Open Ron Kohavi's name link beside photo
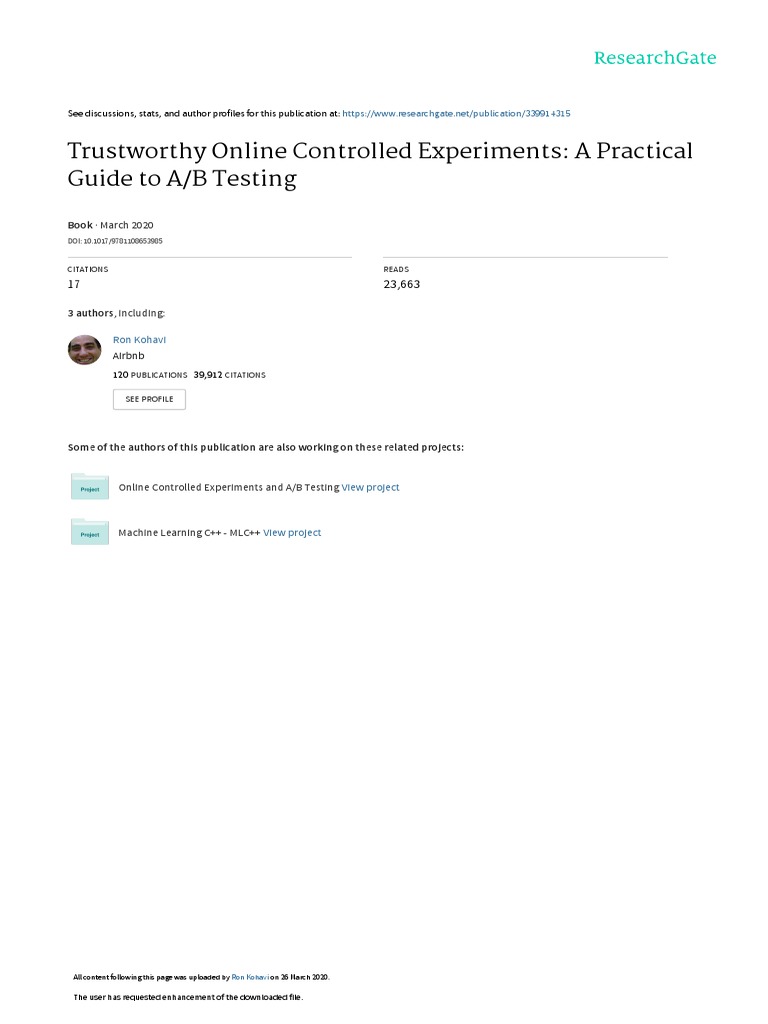Screen dimensions: 768x1024 click(x=138, y=340)
